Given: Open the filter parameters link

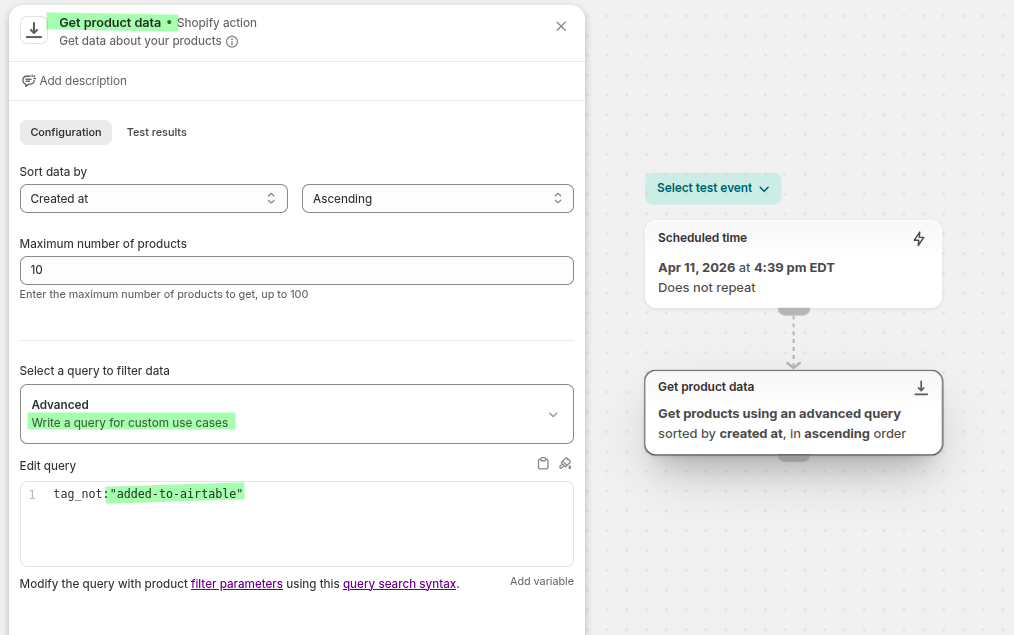Looking at the screenshot, I should tap(236, 584).
